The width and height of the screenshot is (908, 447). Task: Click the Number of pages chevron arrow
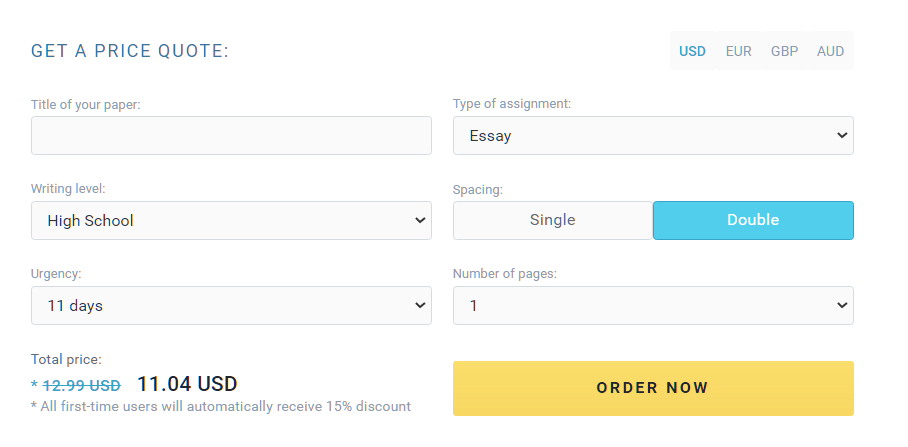[842, 305]
